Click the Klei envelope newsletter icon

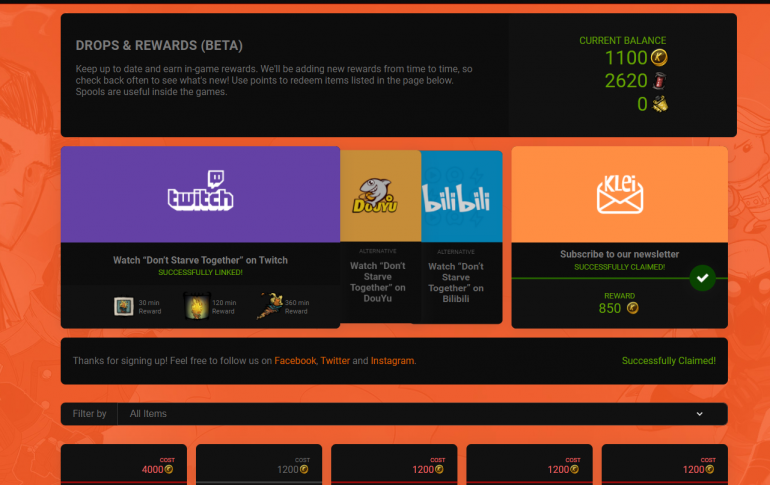[x=620, y=194]
